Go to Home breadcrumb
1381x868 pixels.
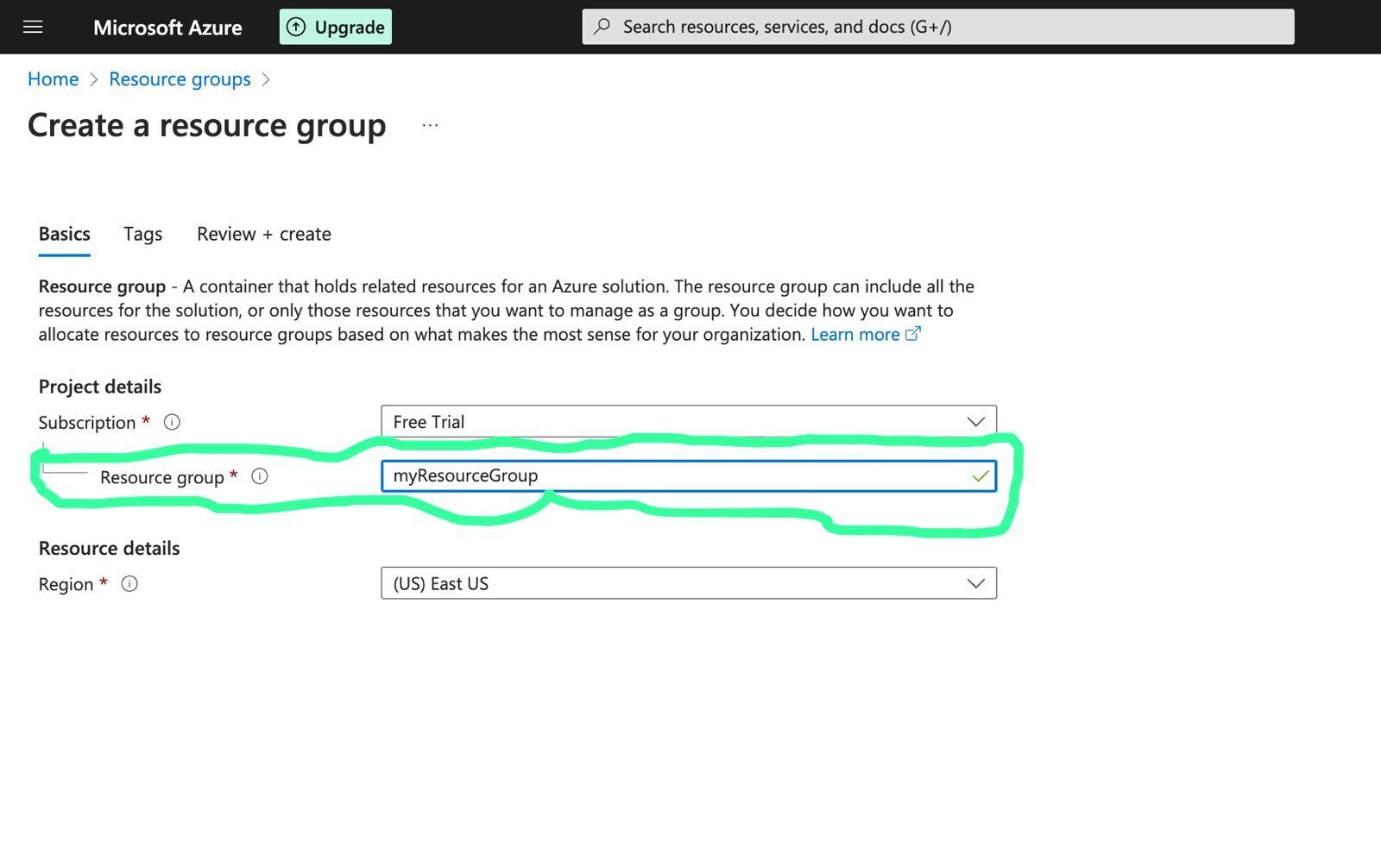tap(54, 79)
